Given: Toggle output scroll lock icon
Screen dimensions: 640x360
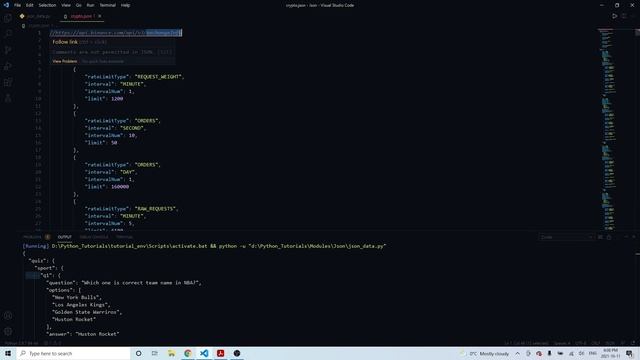Looking at the screenshot, I should point(609,237).
